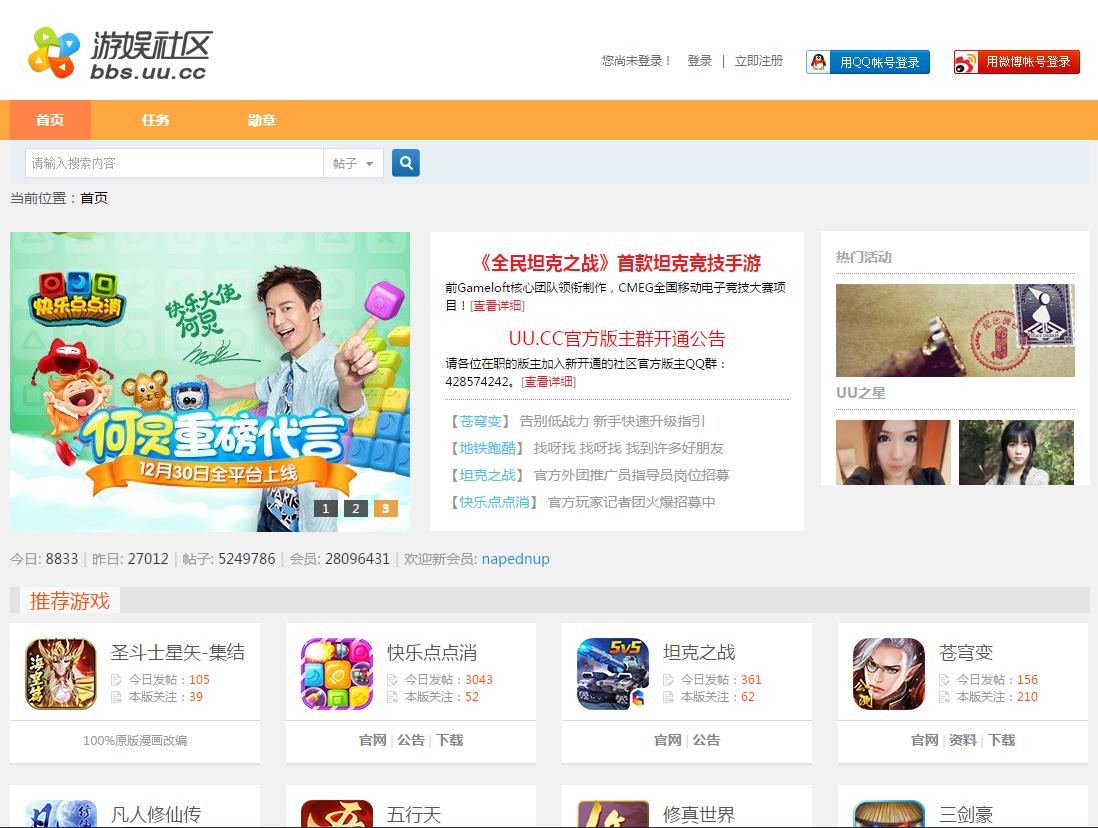Viewport: 1098px width, 828px height.
Task: Focus the search content input field
Action: (174, 163)
